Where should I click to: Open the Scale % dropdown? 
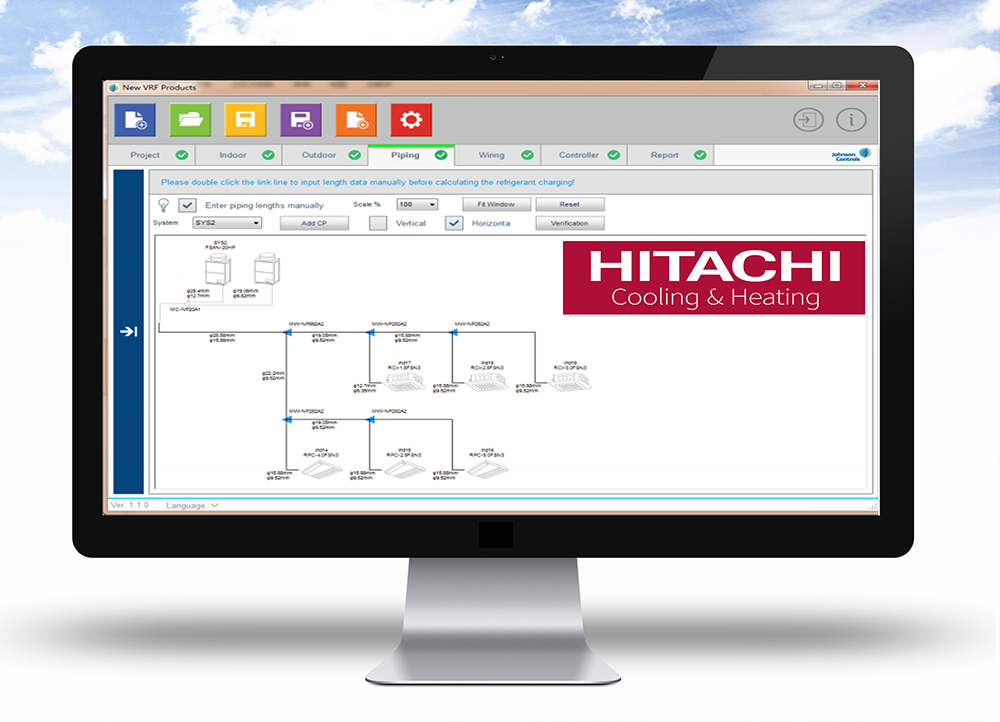418,204
